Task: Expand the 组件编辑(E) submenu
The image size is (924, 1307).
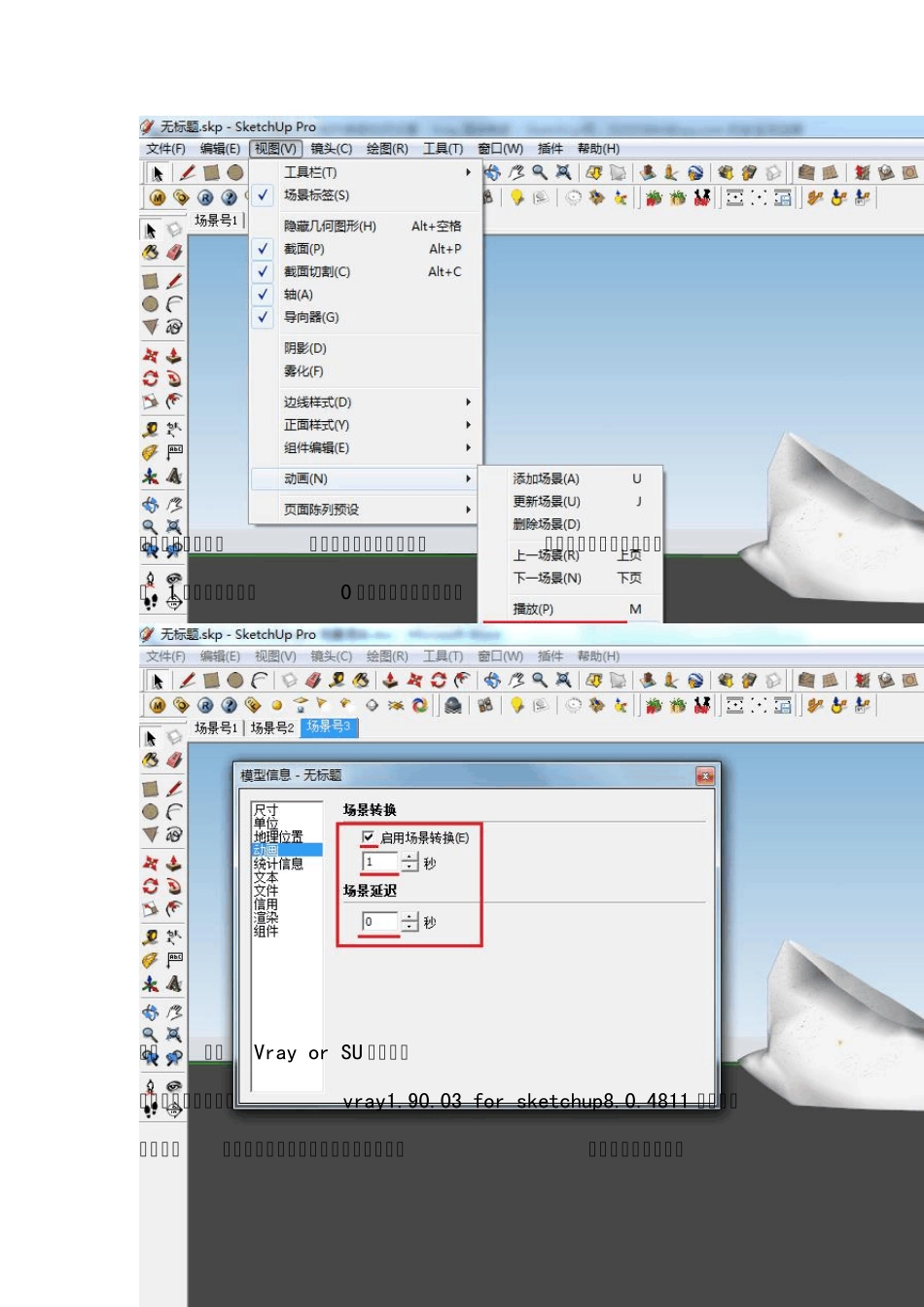Action: click(366, 448)
